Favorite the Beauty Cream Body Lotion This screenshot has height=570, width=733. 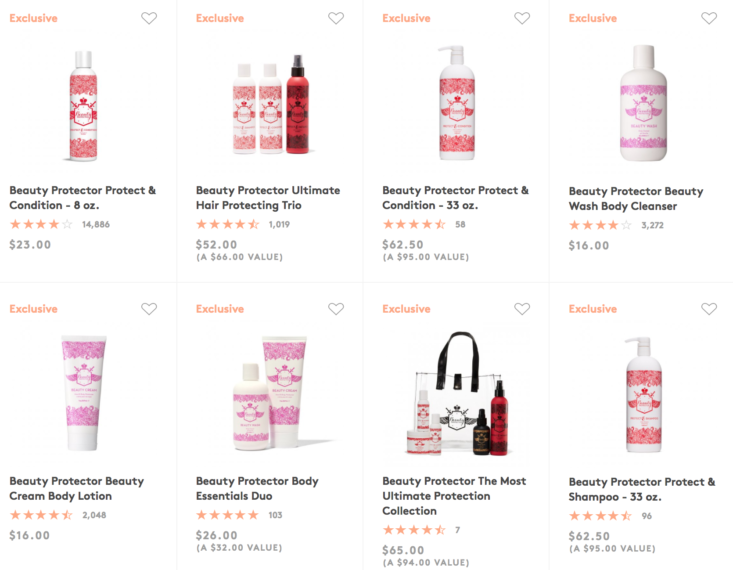click(x=149, y=309)
